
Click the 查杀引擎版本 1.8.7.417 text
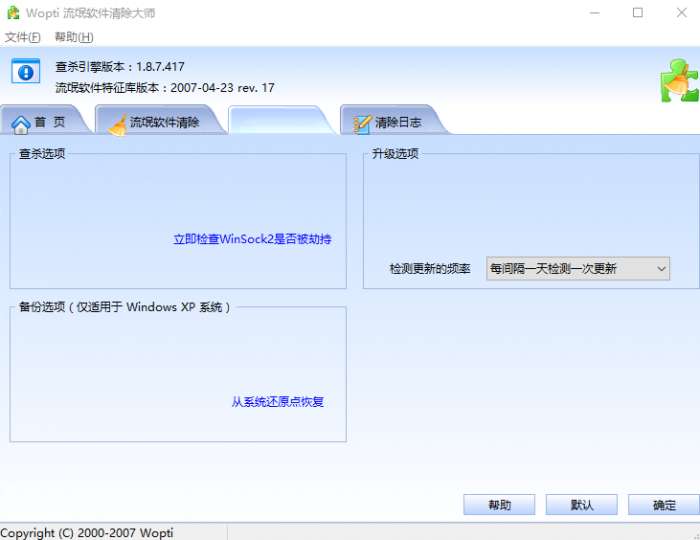tap(120, 67)
